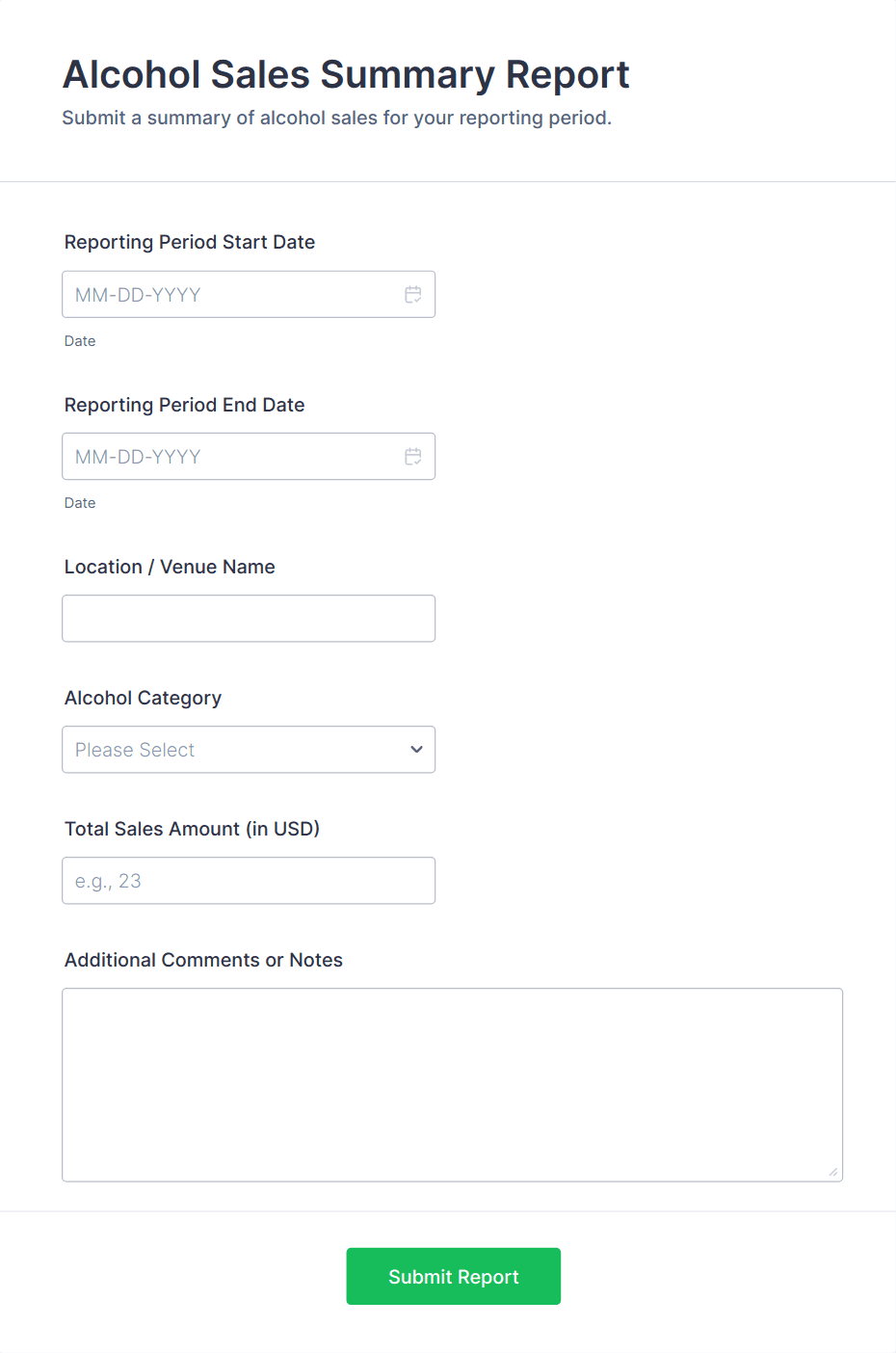896x1353 pixels.
Task: Click the Total Sales Amount field
Action: (249, 881)
